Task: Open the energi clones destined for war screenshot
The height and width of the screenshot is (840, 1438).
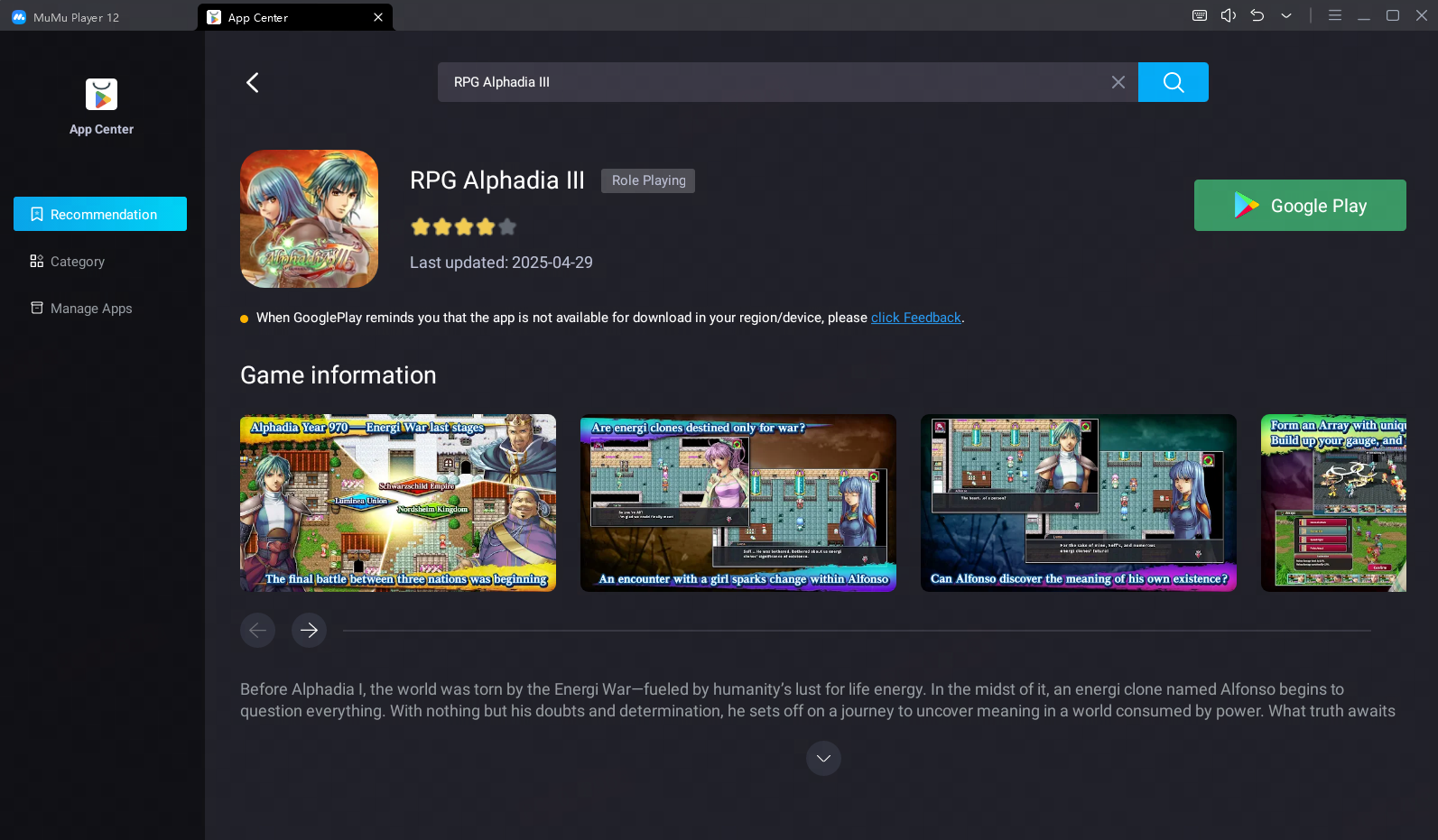Action: click(738, 503)
